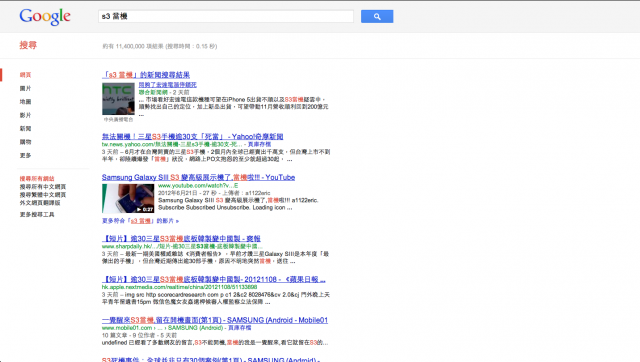
Task: Expand the 更多 sidebar categories
Action: pos(25,155)
